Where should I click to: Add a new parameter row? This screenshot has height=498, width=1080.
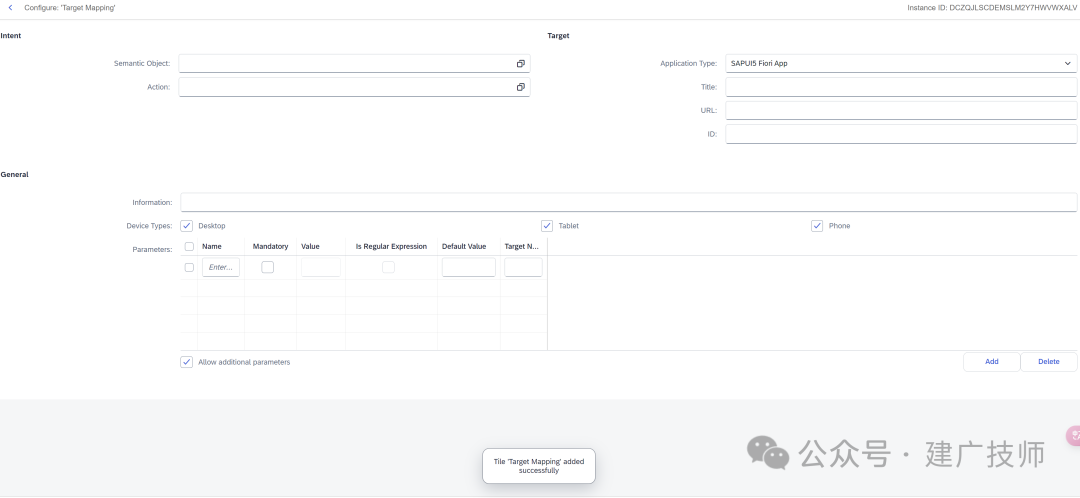[x=991, y=362]
